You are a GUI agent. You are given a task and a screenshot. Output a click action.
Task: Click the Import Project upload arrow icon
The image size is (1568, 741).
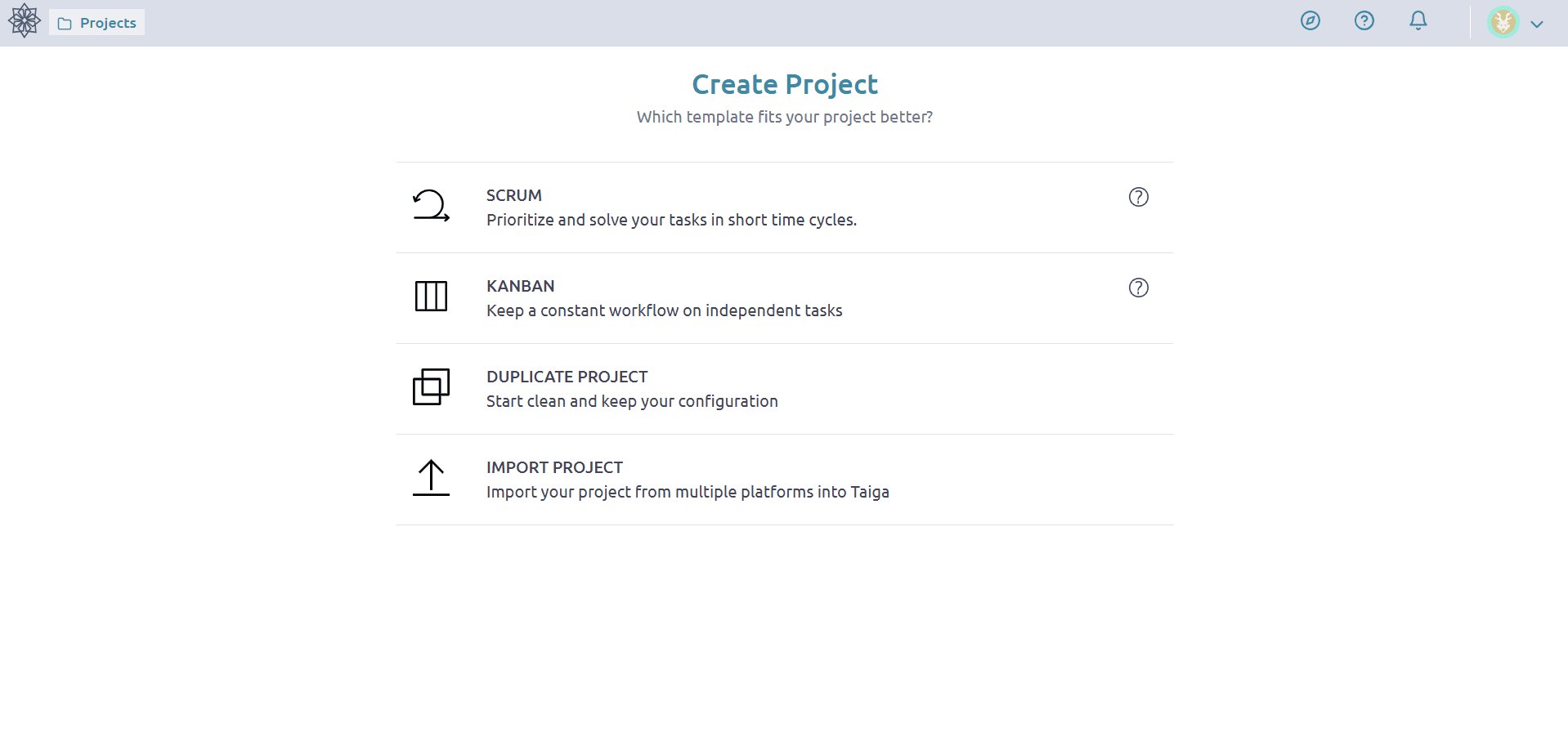(x=431, y=478)
